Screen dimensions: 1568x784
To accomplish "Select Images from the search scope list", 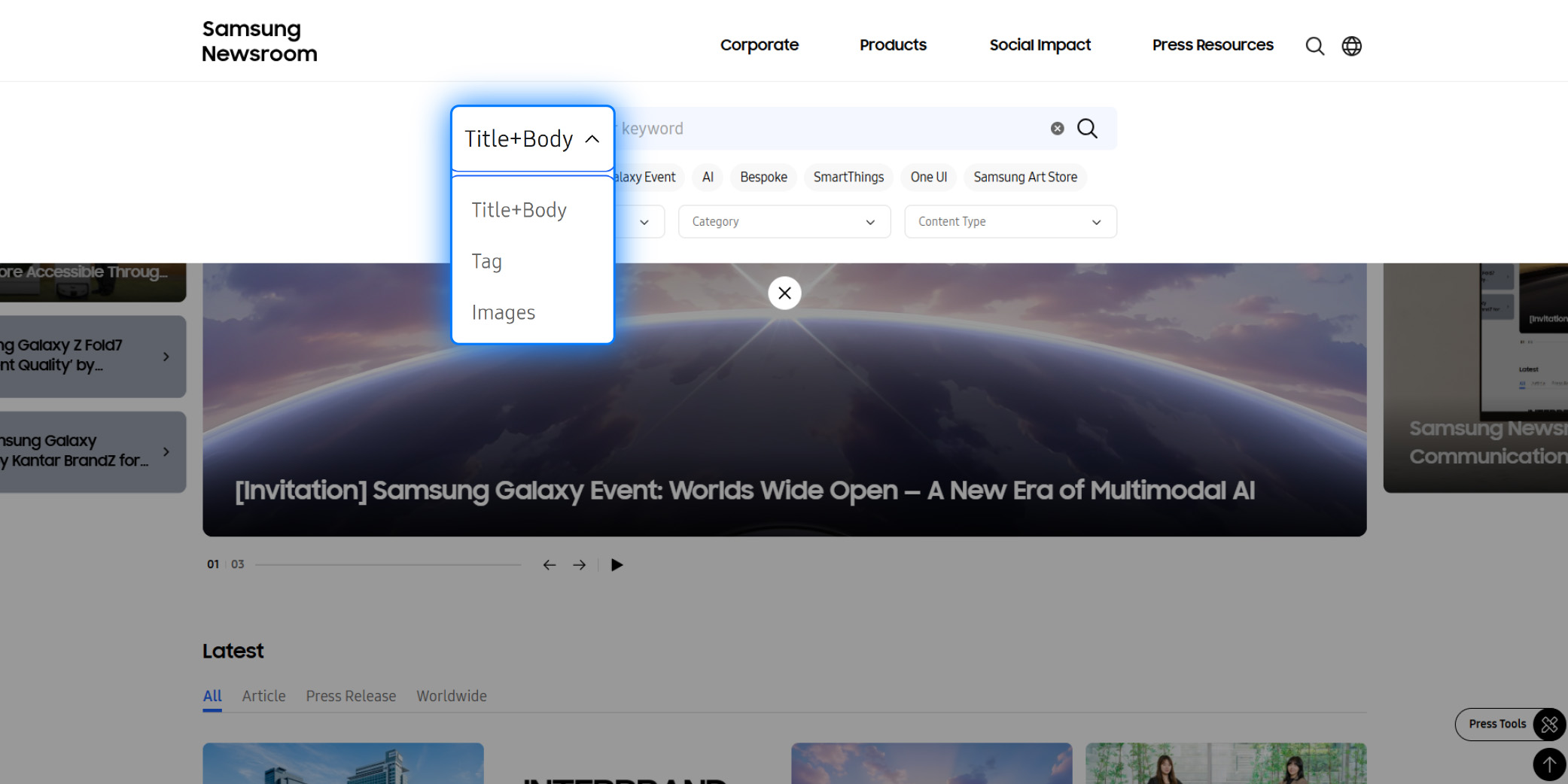I will [503, 311].
